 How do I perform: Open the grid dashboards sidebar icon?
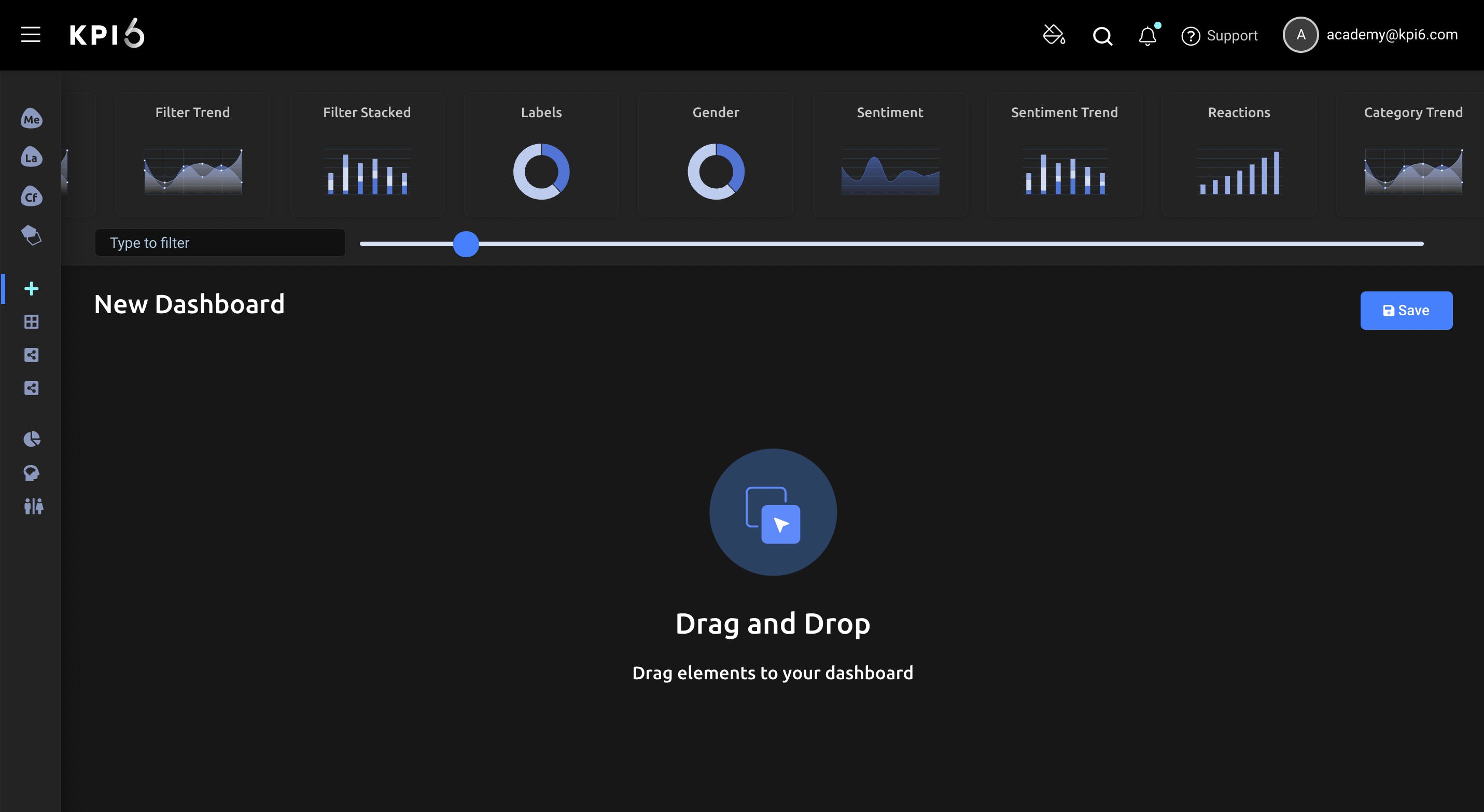pyautogui.click(x=32, y=322)
